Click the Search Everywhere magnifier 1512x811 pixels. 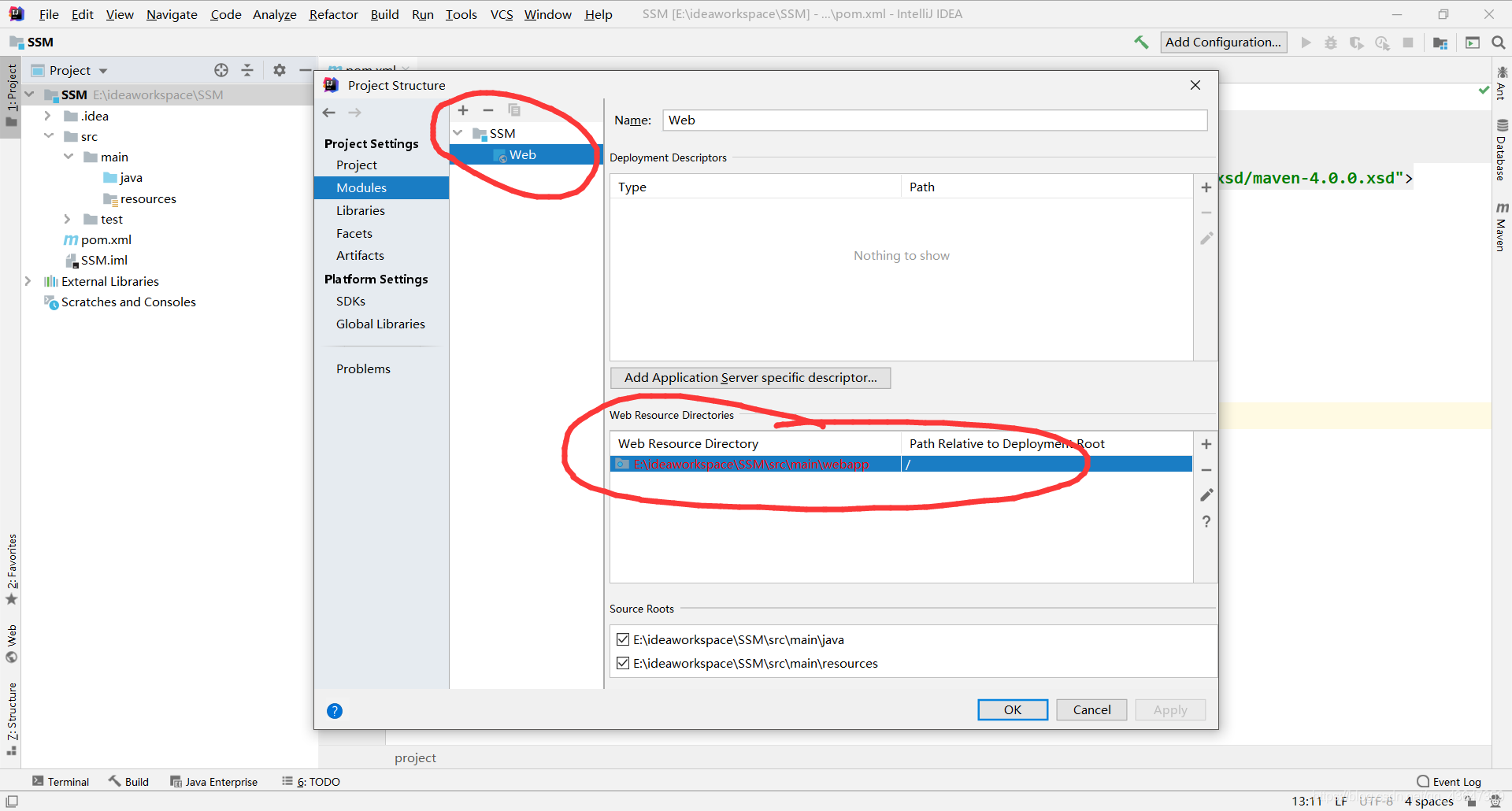pyautogui.click(x=1498, y=43)
